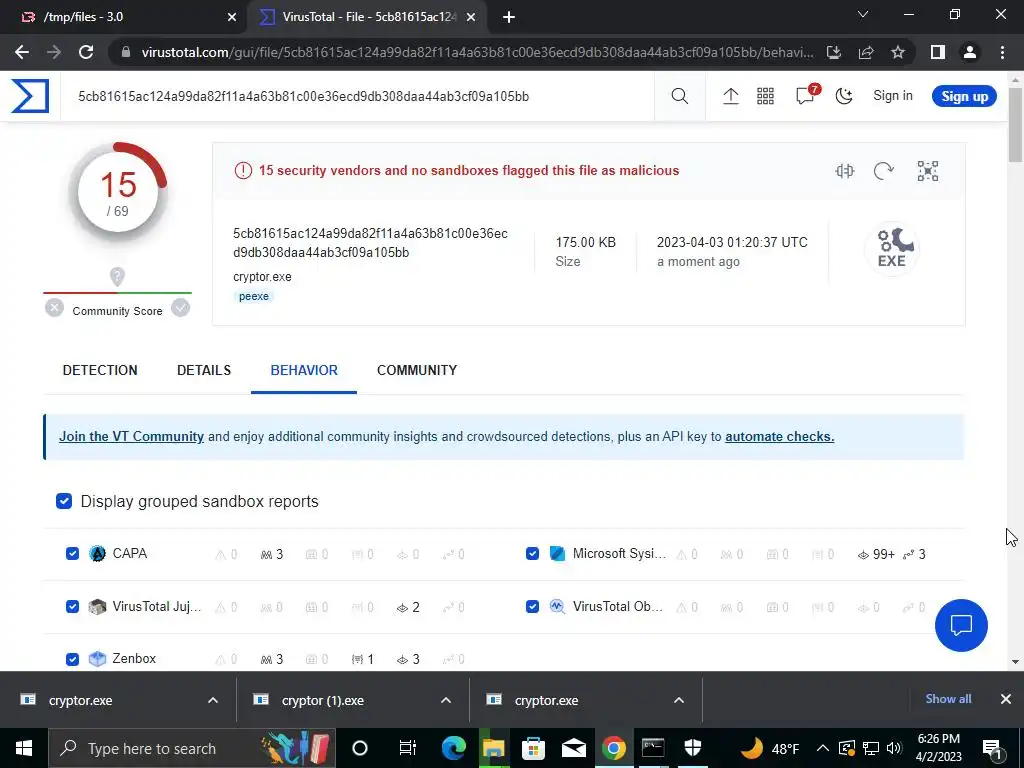1024x768 pixels.
Task: Open Windows Security shield on taskbar
Action: pos(693,748)
